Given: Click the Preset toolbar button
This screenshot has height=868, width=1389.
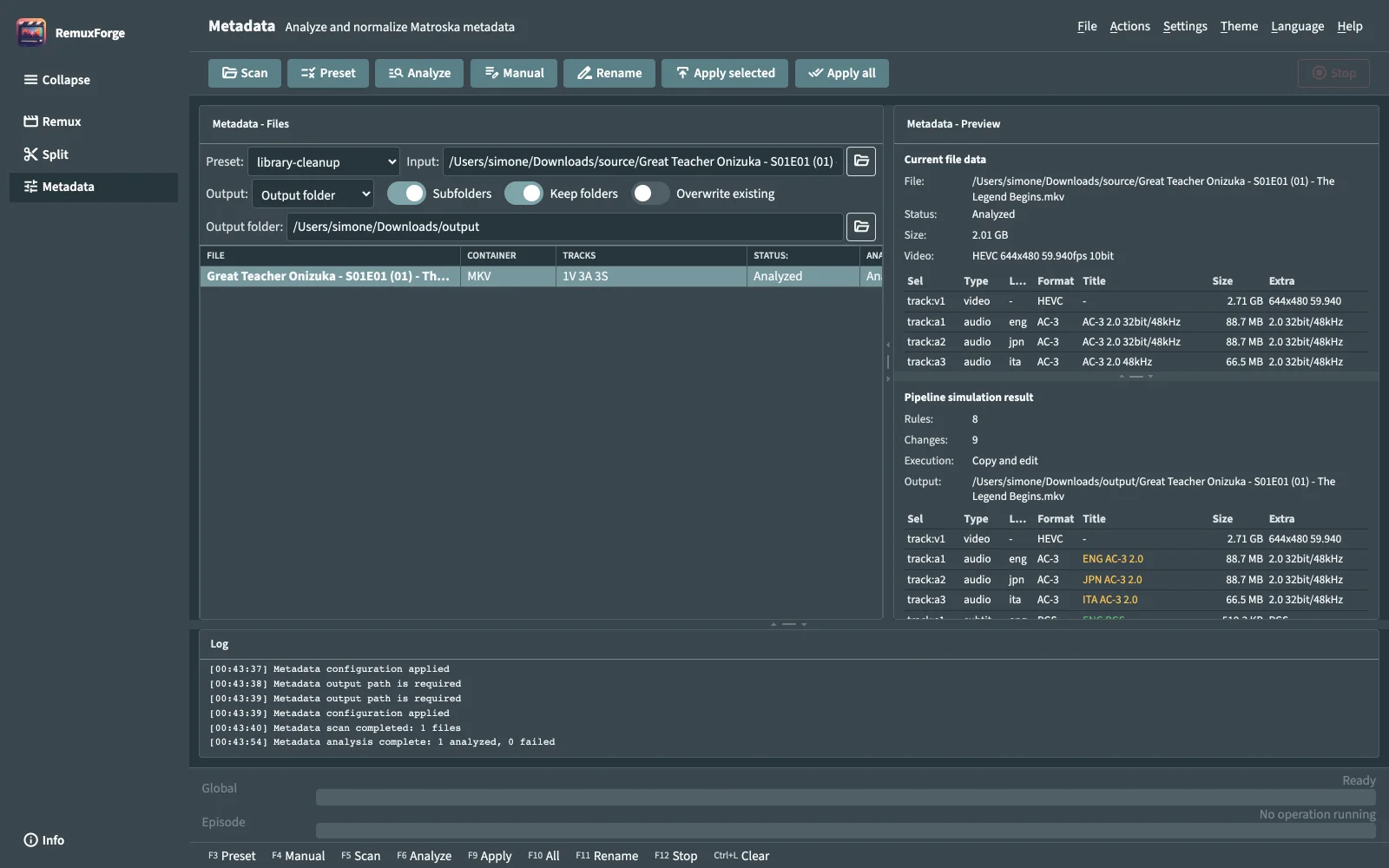Looking at the screenshot, I should [x=328, y=73].
